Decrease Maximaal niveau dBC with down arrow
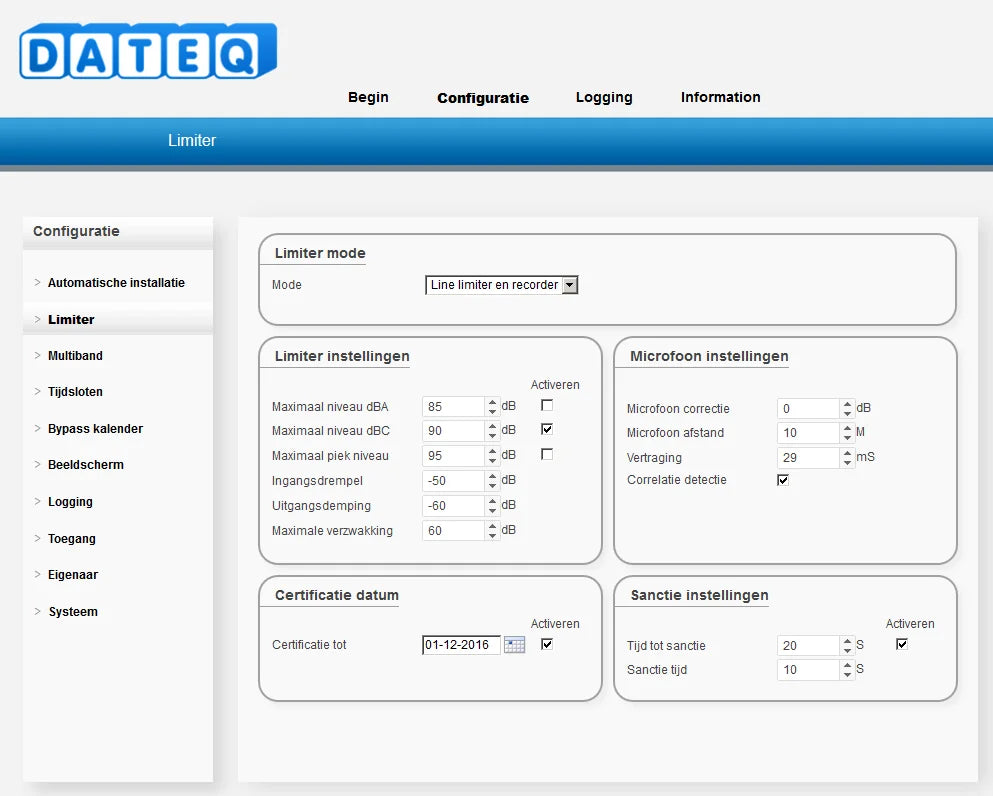 [x=492, y=436]
